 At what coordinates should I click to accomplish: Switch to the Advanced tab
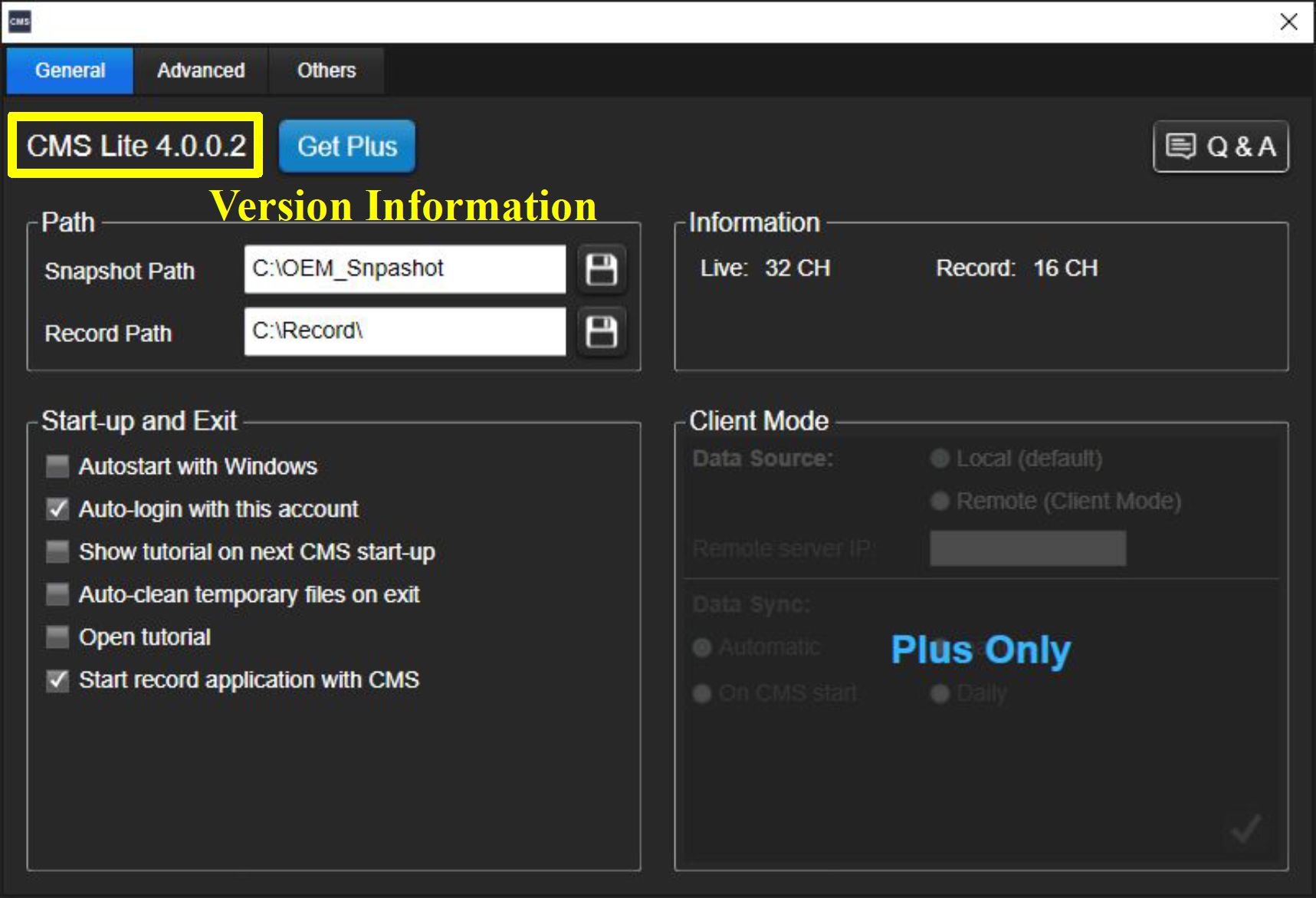(x=201, y=71)
